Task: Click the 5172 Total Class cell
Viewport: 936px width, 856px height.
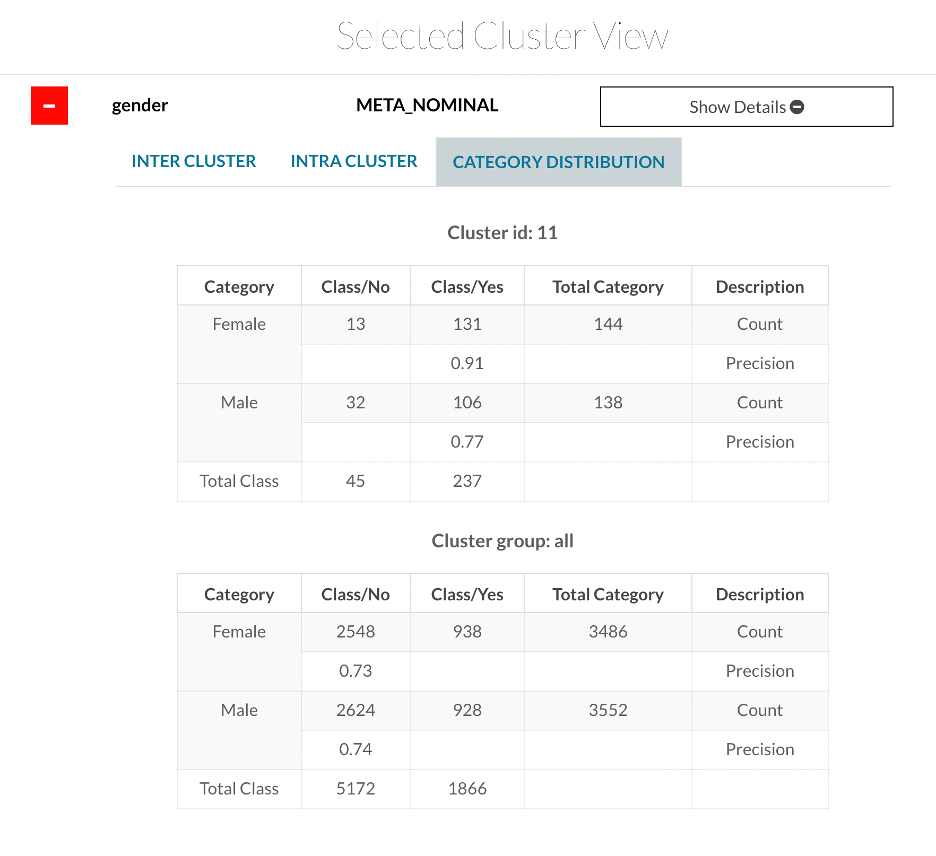Action: click(355, 788)
